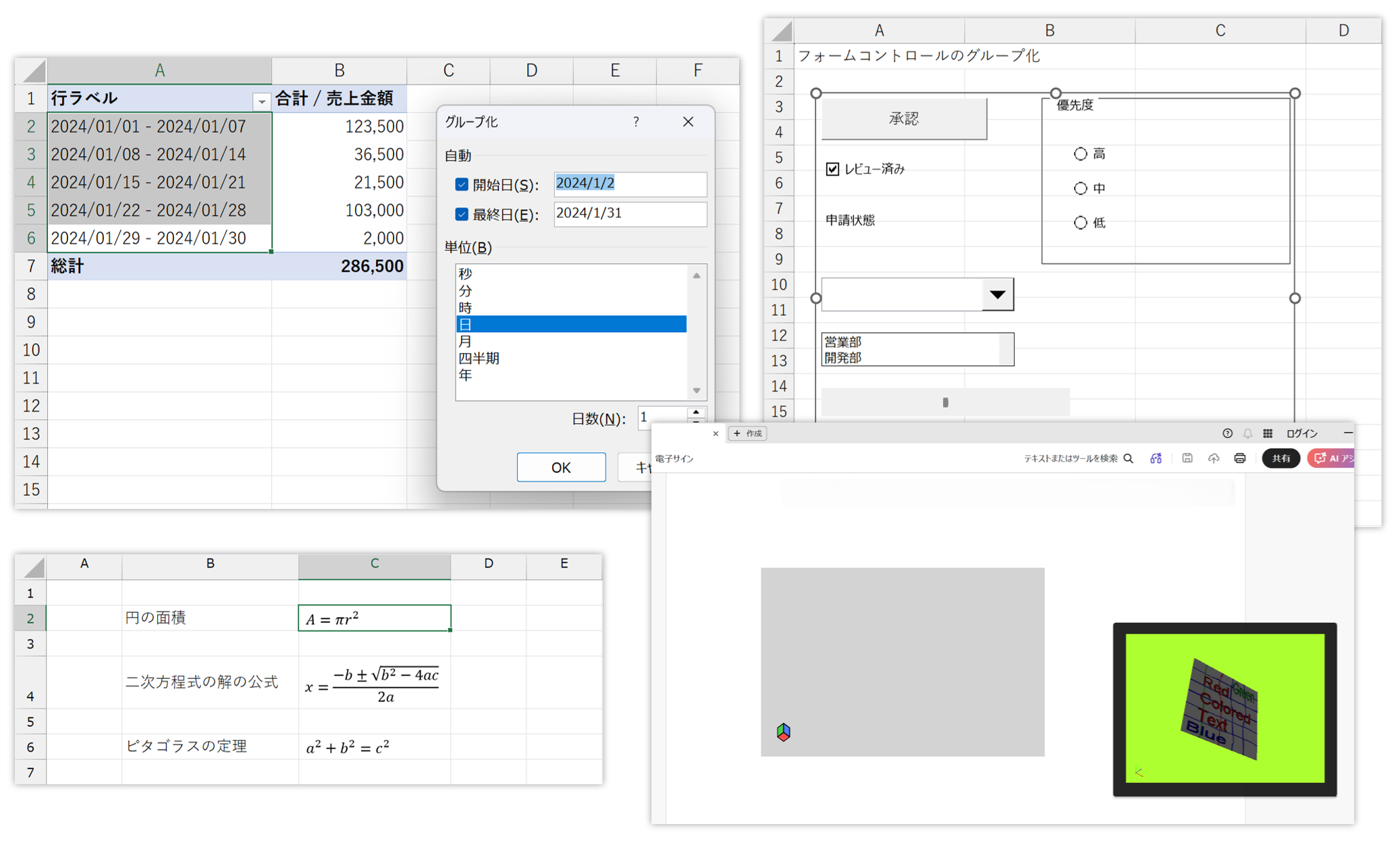
Task: Close the Acrobat document tab
Action: click(x=716, y=433)
